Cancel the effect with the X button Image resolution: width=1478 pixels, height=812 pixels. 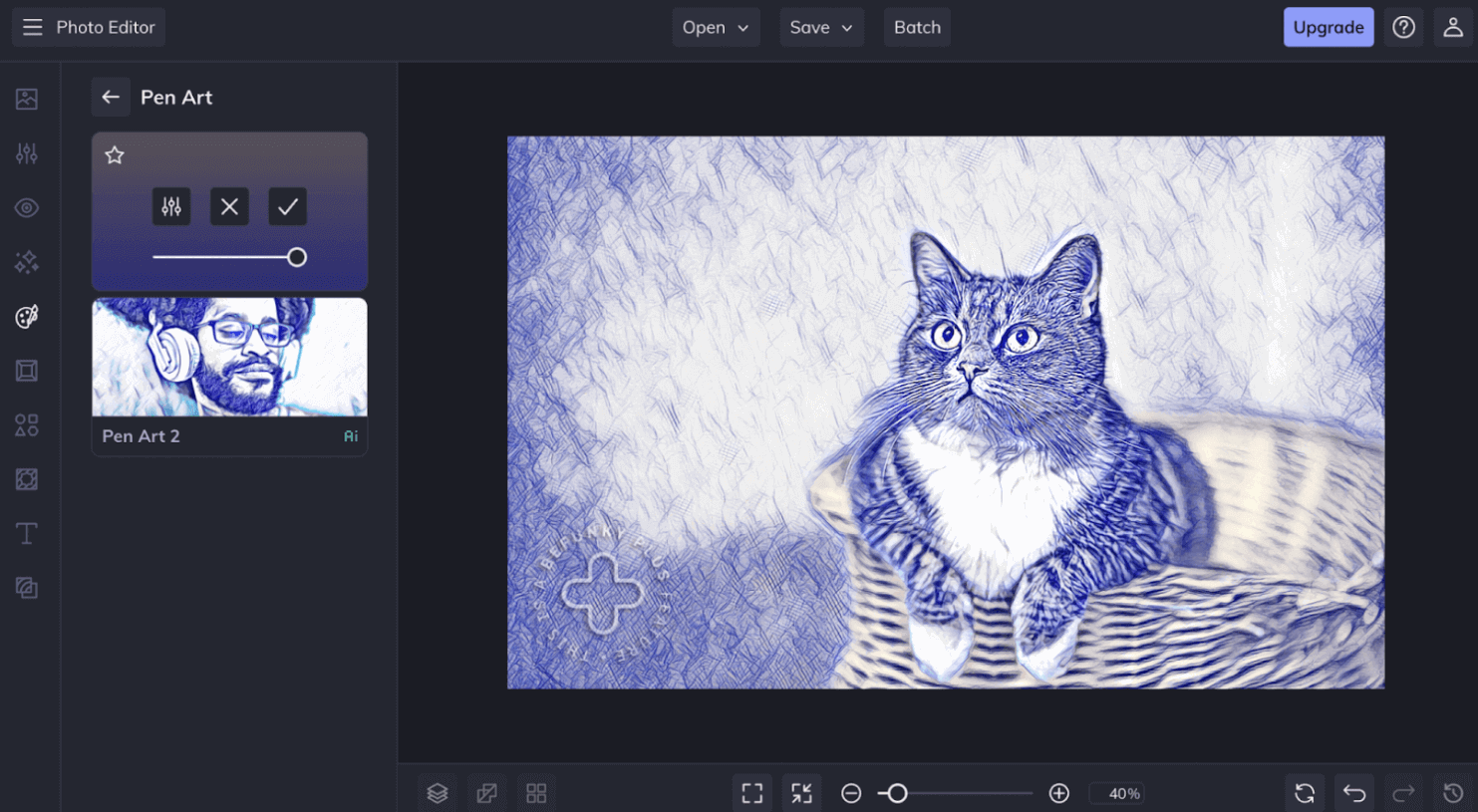point(229,207)
